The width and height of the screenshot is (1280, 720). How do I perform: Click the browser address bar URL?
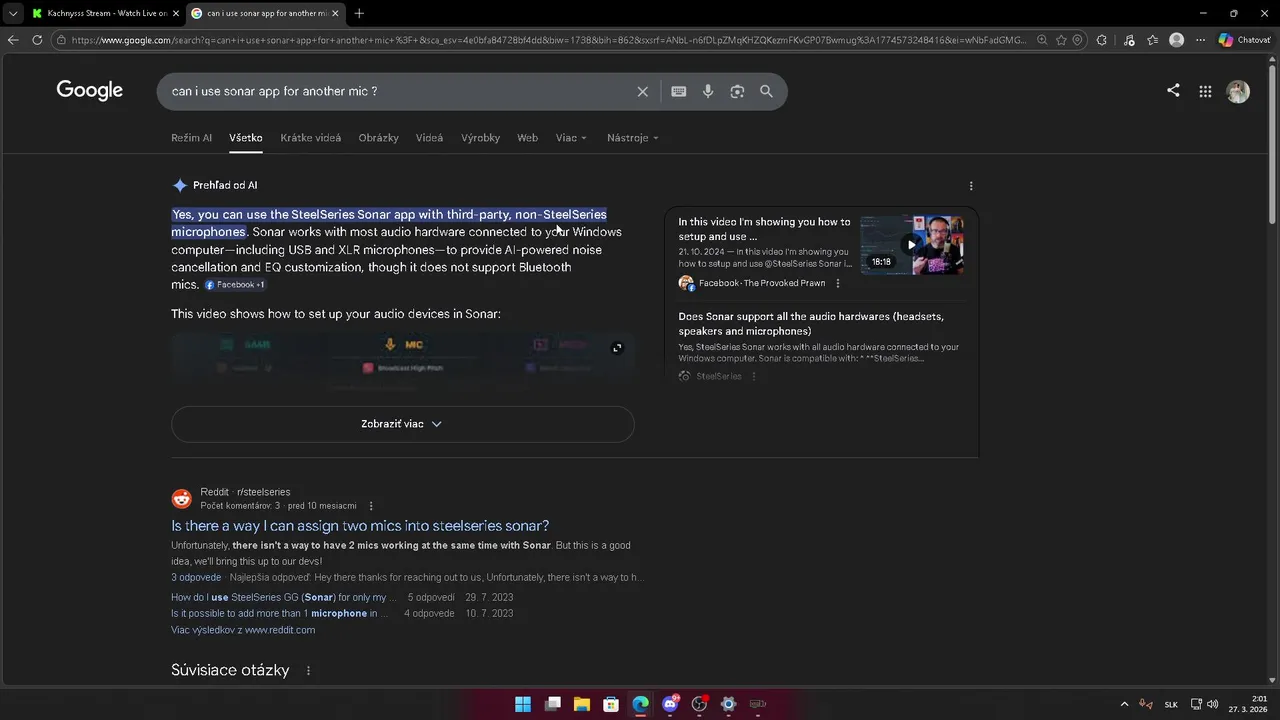(548, 40)
